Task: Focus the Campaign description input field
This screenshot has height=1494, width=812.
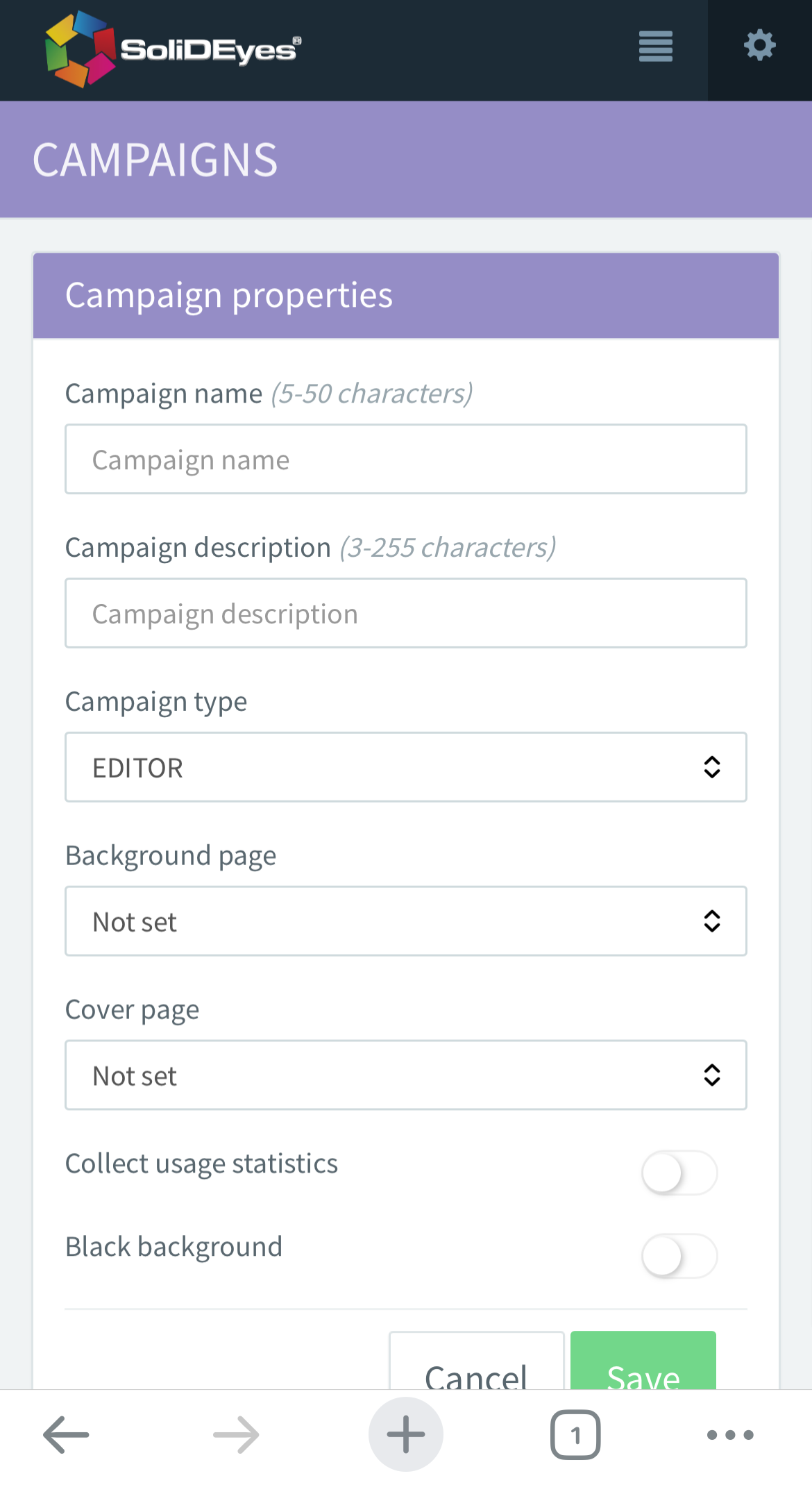Action: (x=406, y=613)
